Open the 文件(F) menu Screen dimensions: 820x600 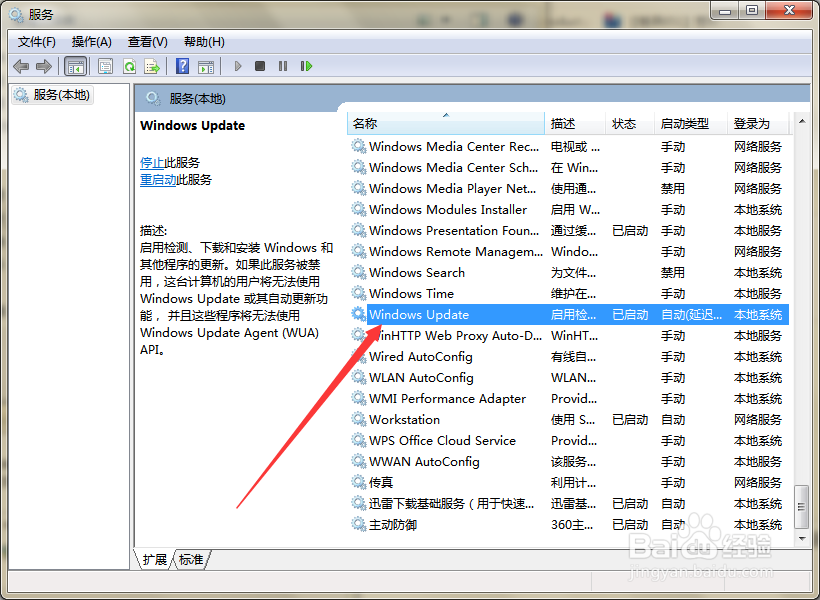pos(37,42)
